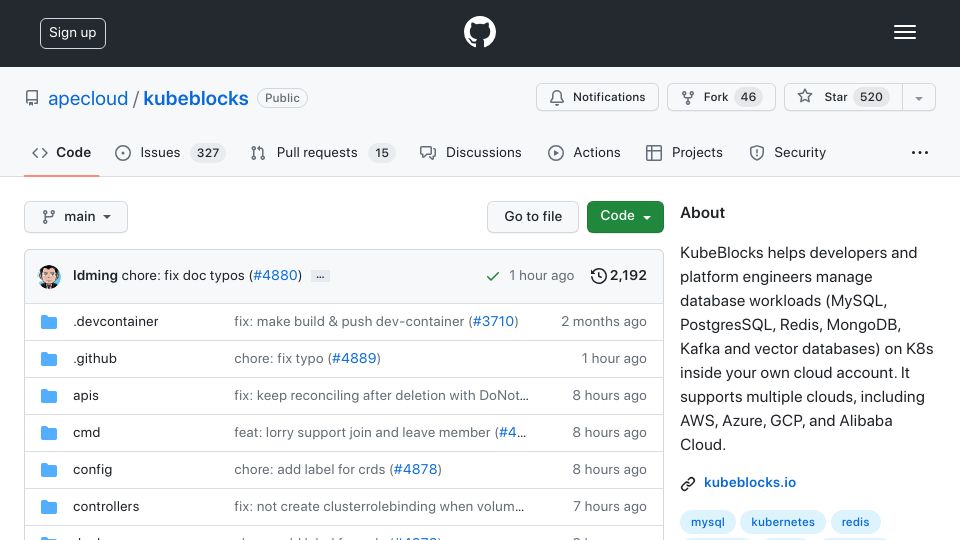The width and height of the screenshot is (960, 540).
Task: Click the green check status icon
Action: (x=492, y=276)
